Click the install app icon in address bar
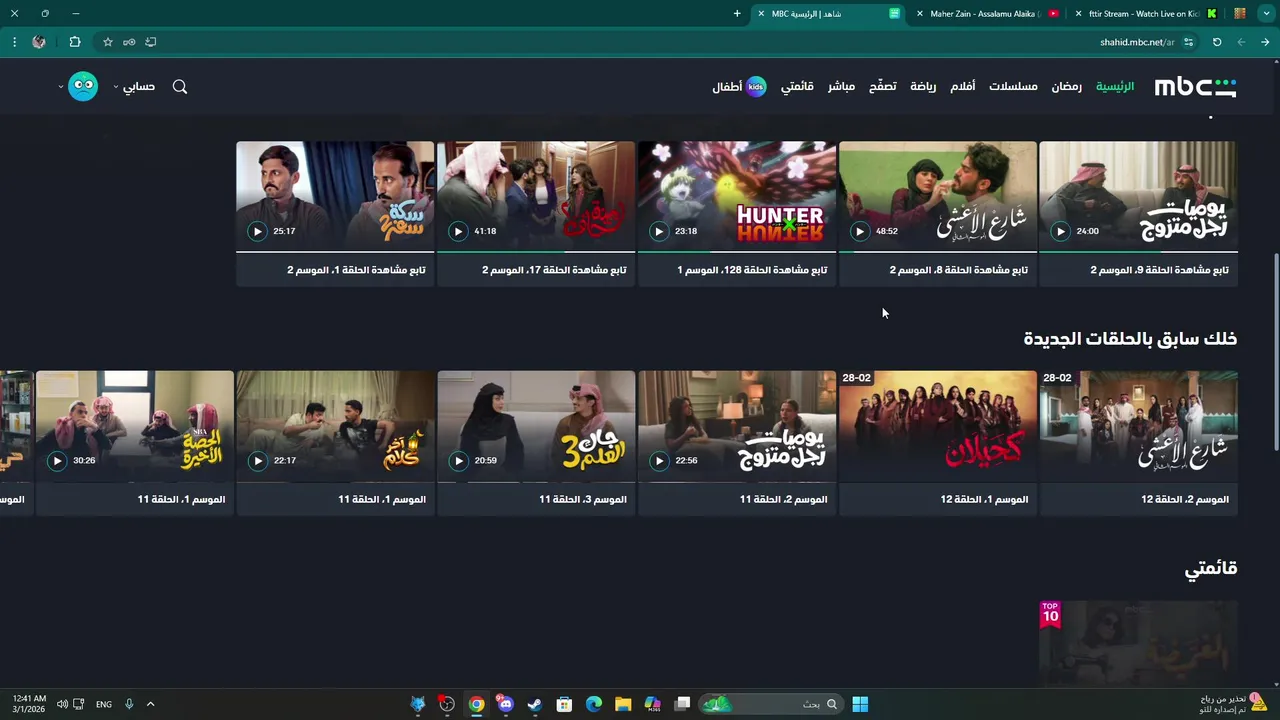Screen dimensions: 1280x720 click(x=151, y=42)
